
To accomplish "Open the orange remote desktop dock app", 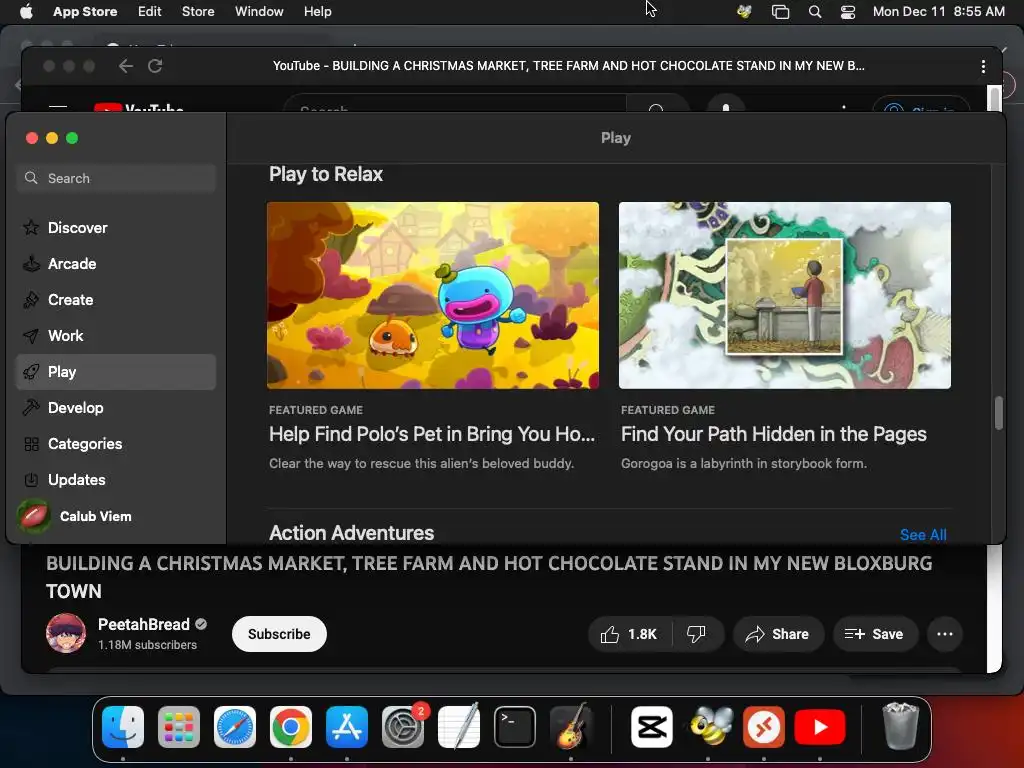I will (763, 727).
